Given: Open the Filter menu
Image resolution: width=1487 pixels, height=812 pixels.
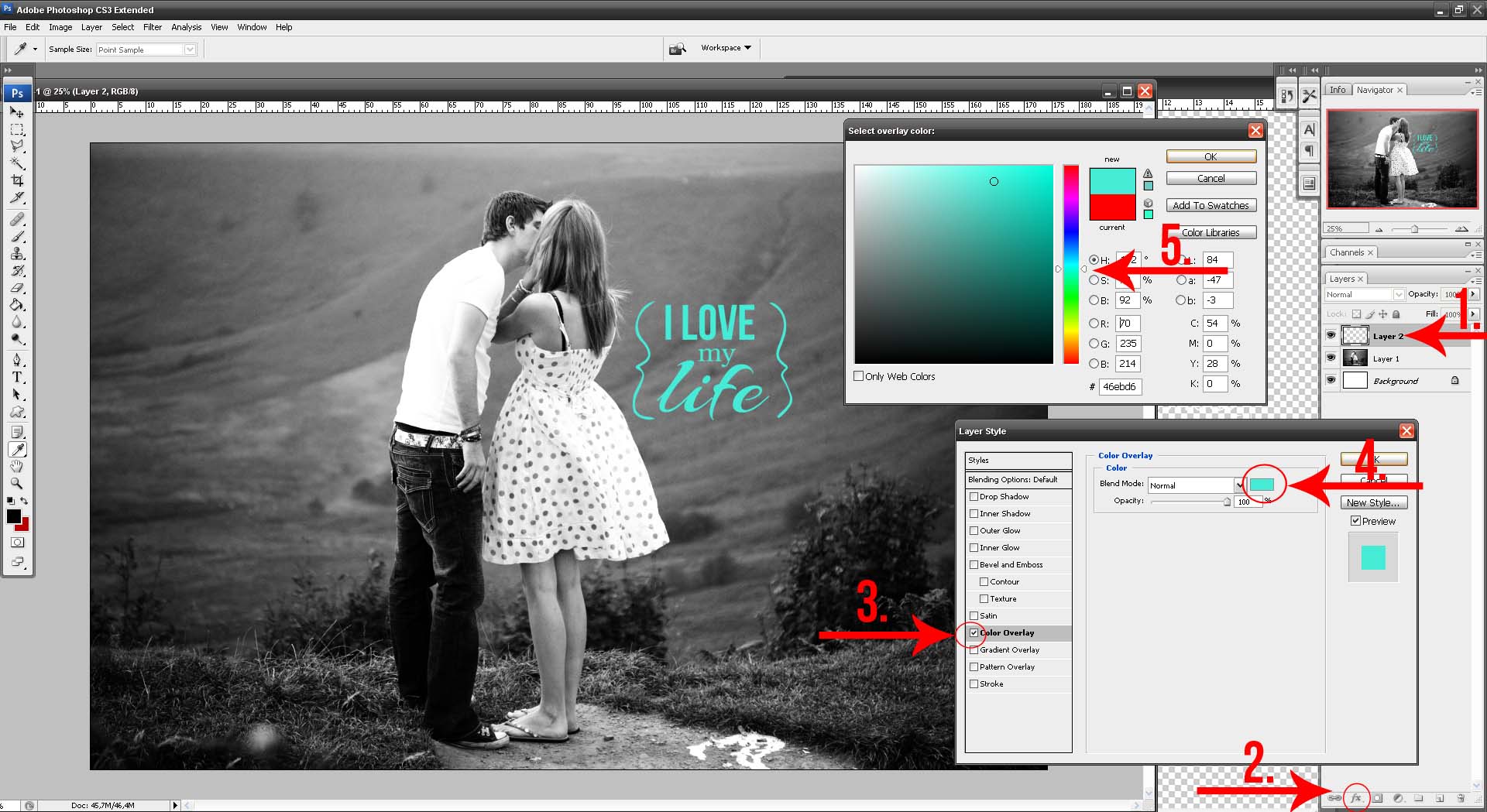Looking at the screenshot, I should (153, 27).
